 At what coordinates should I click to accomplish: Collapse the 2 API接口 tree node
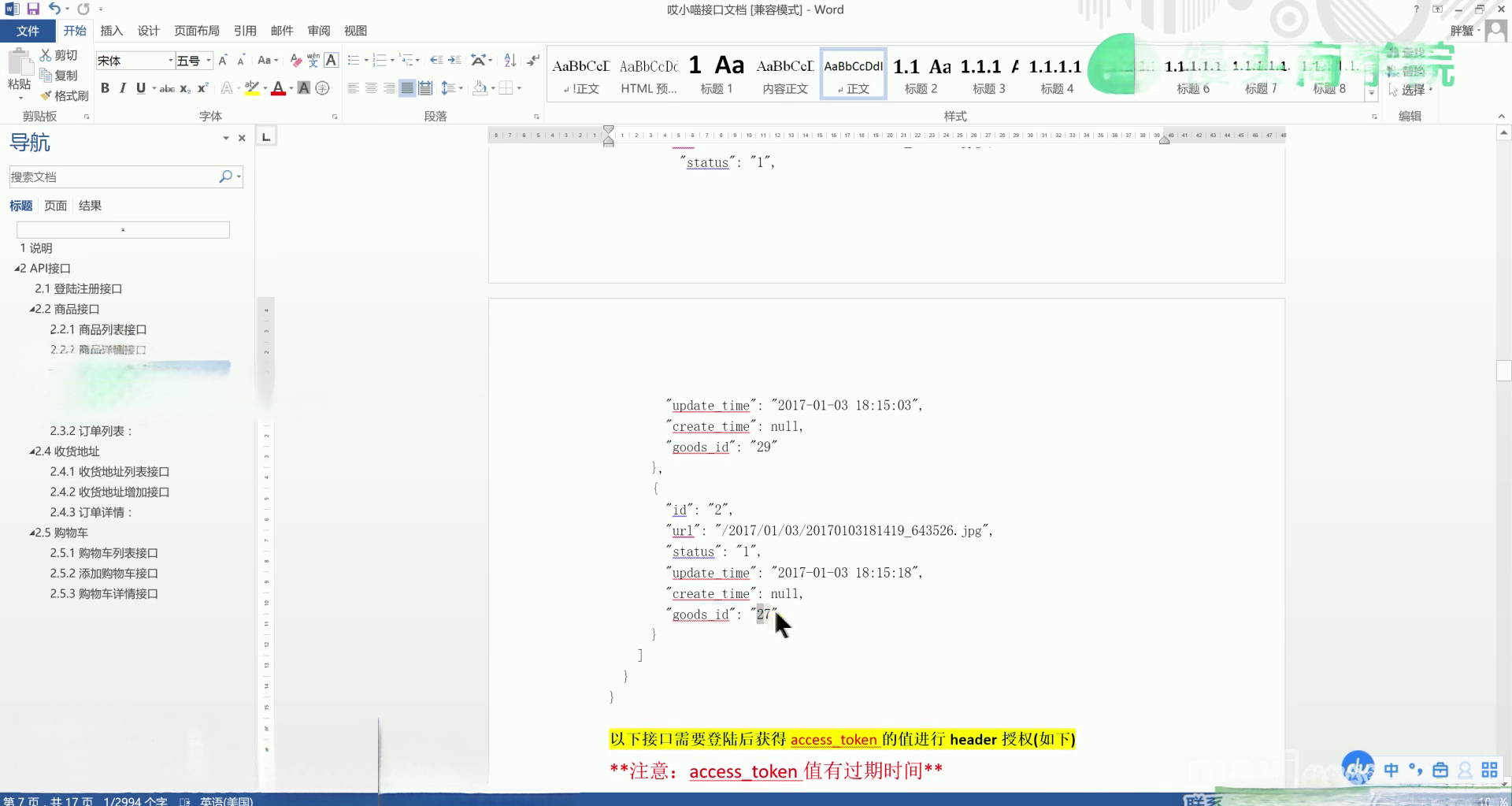click(17, 269)
